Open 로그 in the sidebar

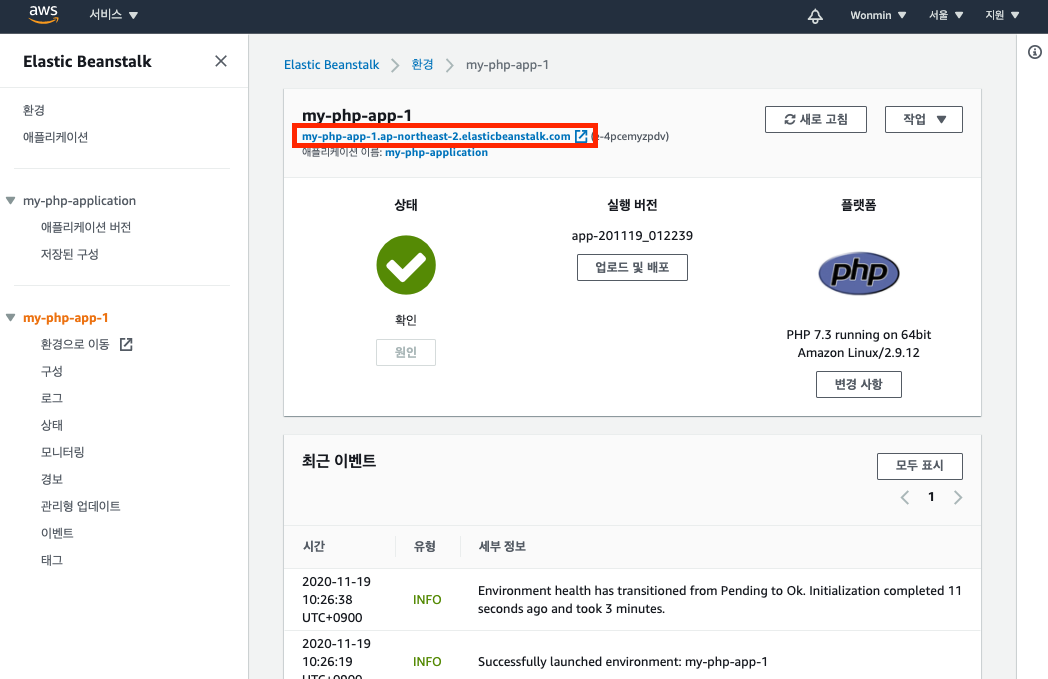tap(51, 398)
